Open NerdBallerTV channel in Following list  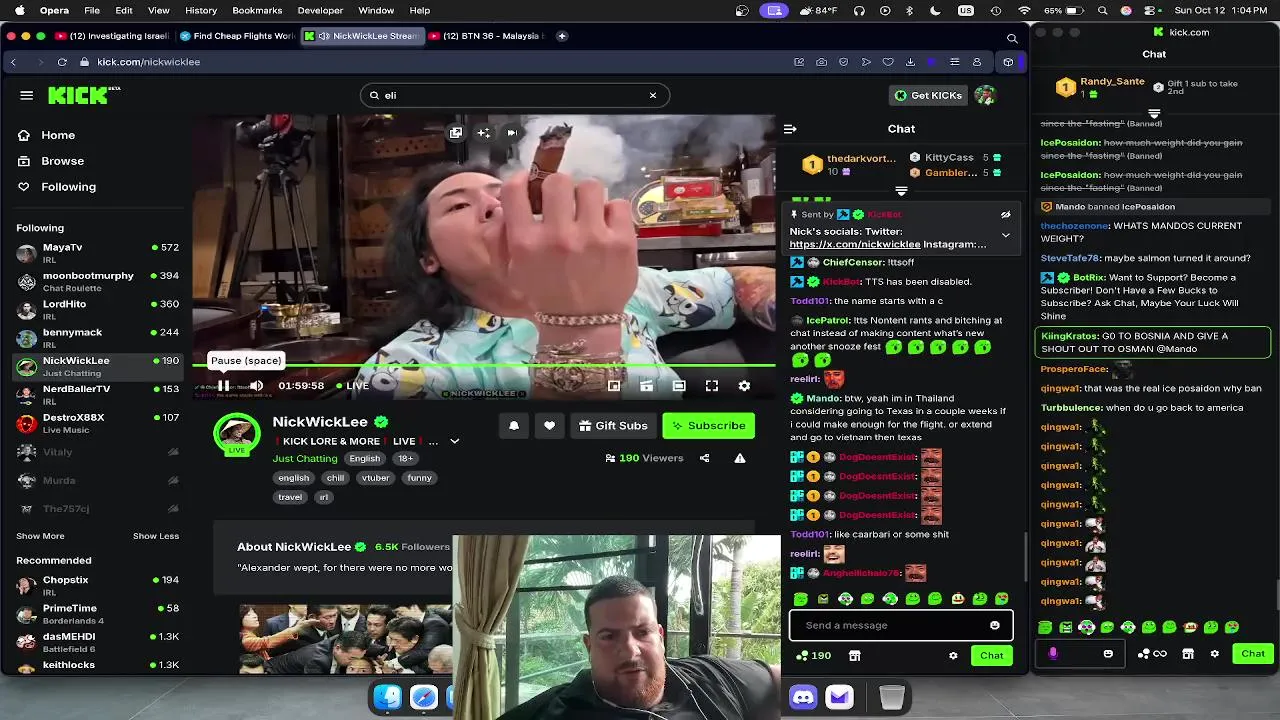coord(97,394)
